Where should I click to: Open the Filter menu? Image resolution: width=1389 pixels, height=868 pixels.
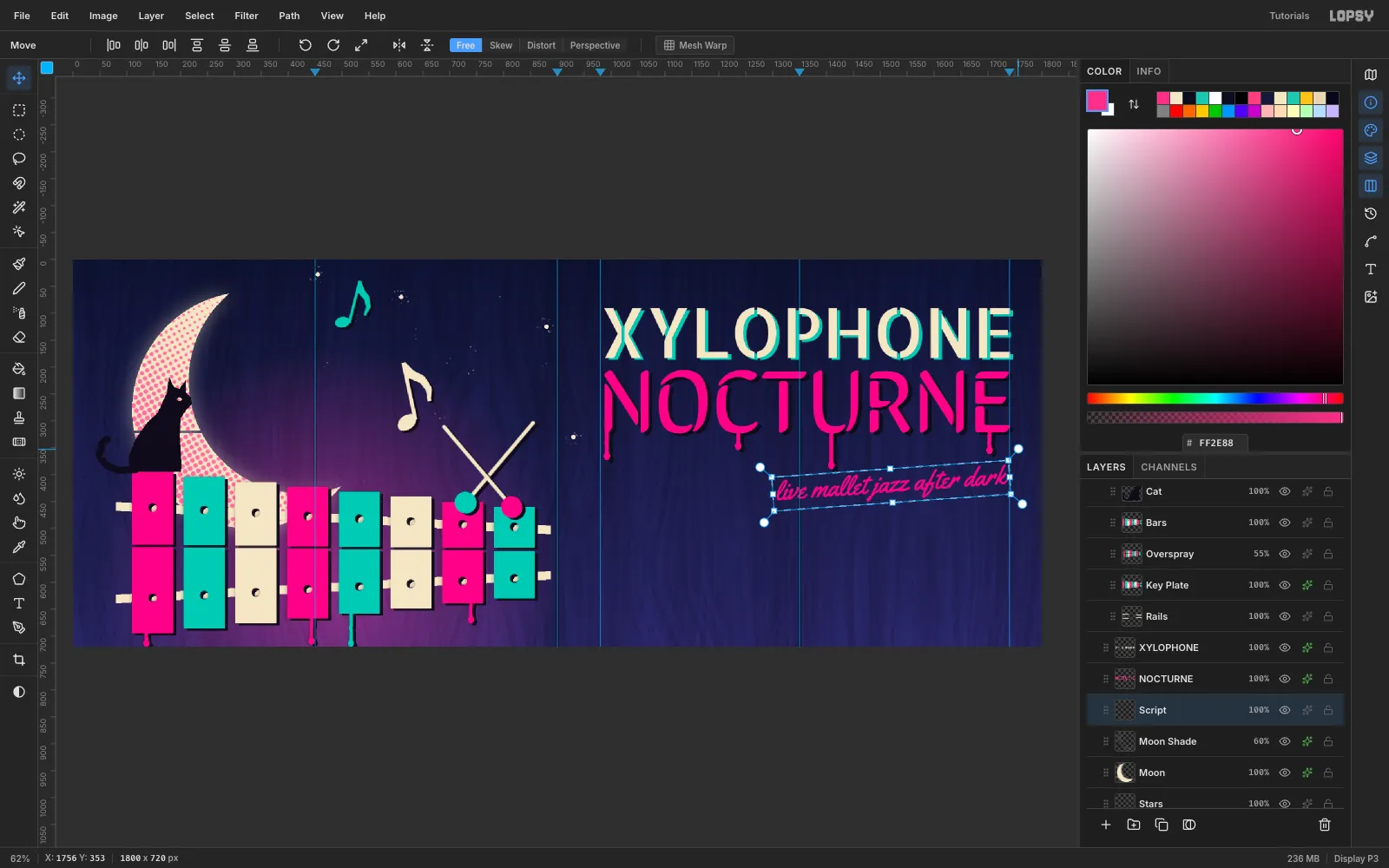247,16
